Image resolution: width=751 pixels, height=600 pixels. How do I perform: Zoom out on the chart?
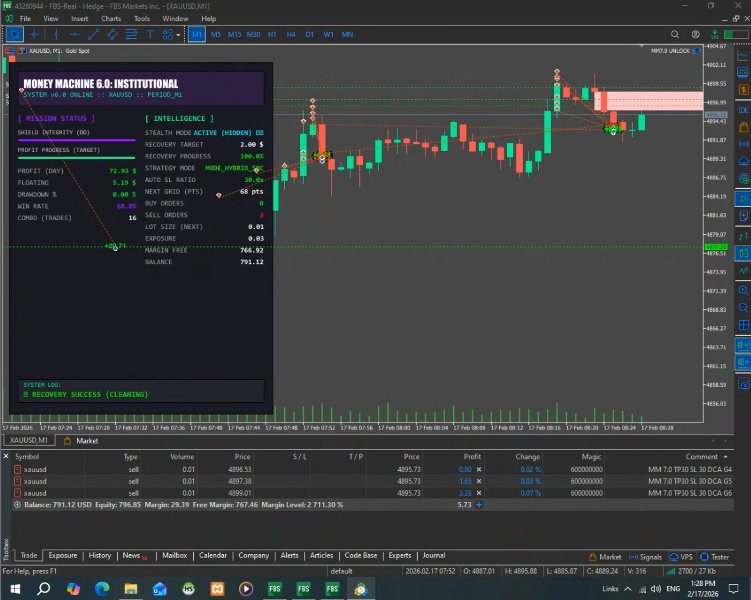743,307
